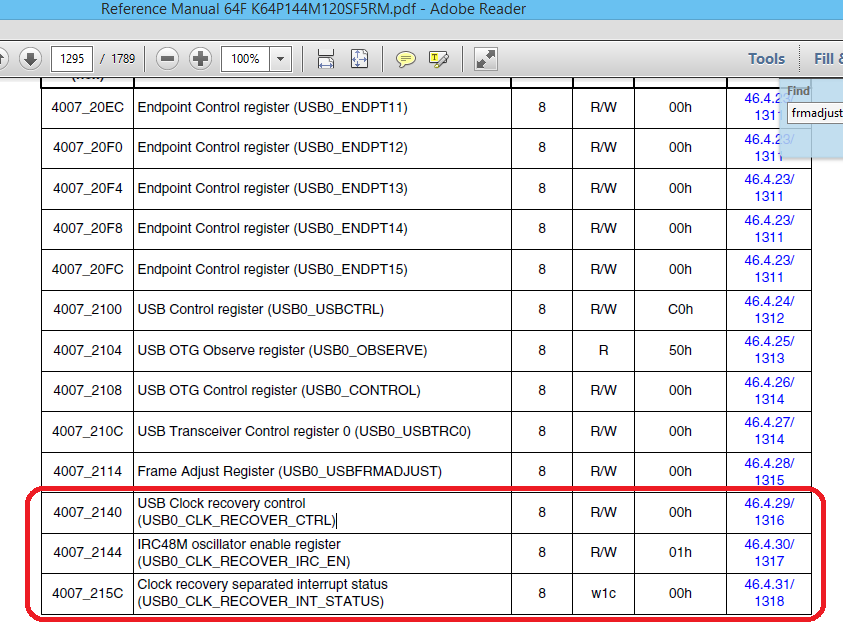Click text Clock recovery separated interrupt status

[263, 584]
